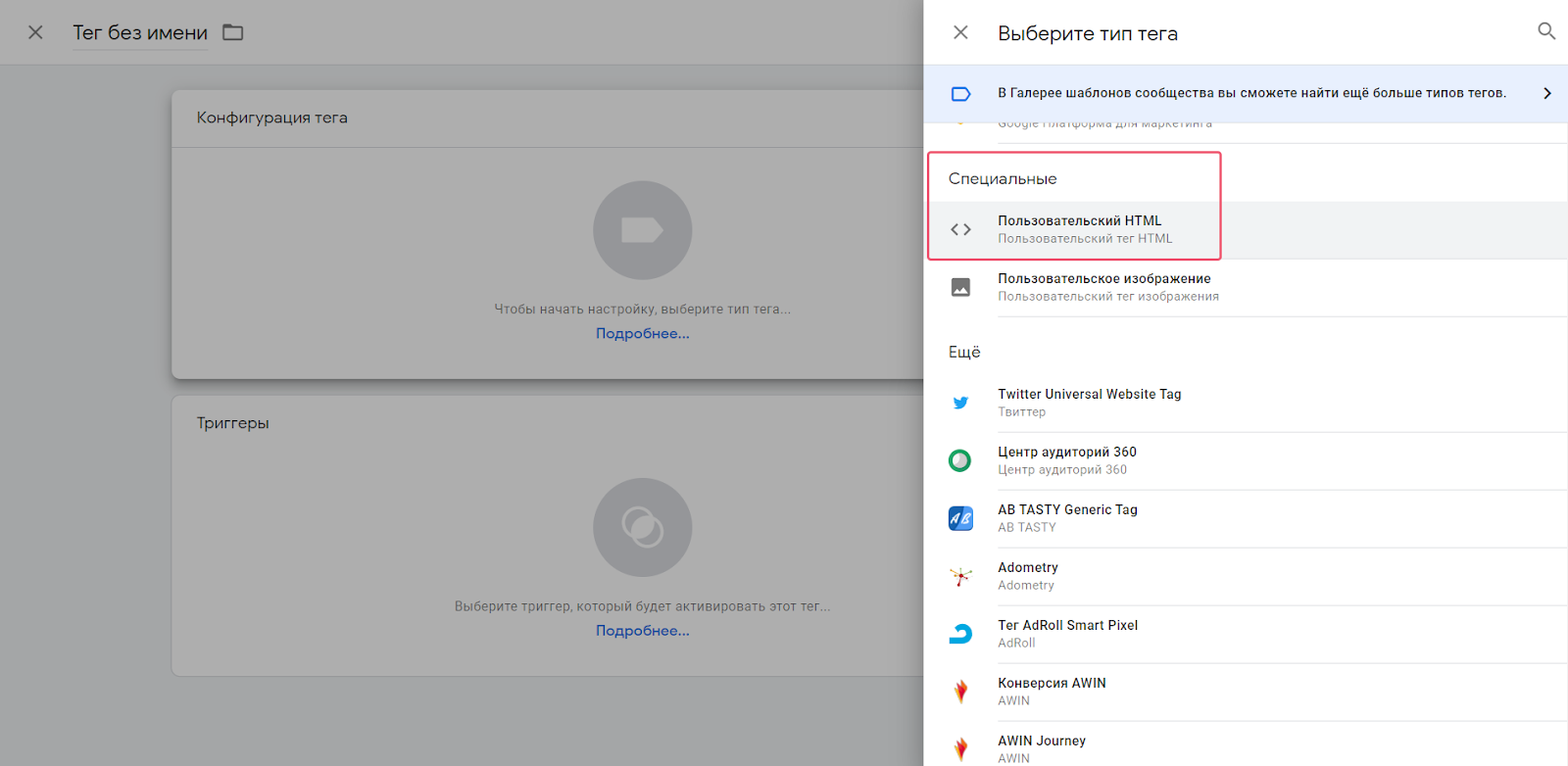Expand gallery banner chevron arrow
Viewport: 1568px width, 766px height.
point(1547,93)
